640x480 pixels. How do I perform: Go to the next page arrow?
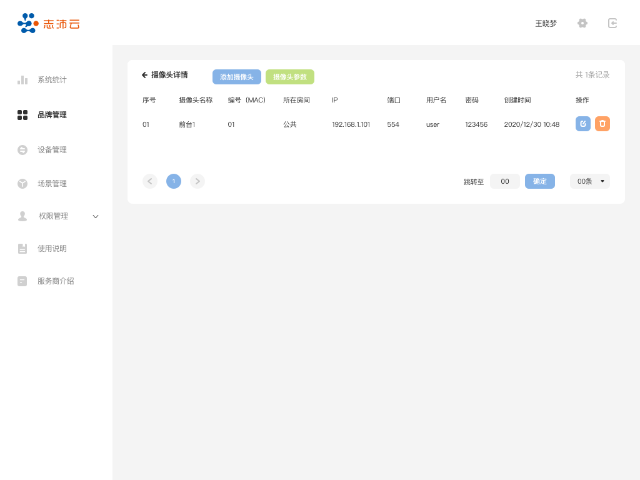pyautogui.click(x=197, y=181)
